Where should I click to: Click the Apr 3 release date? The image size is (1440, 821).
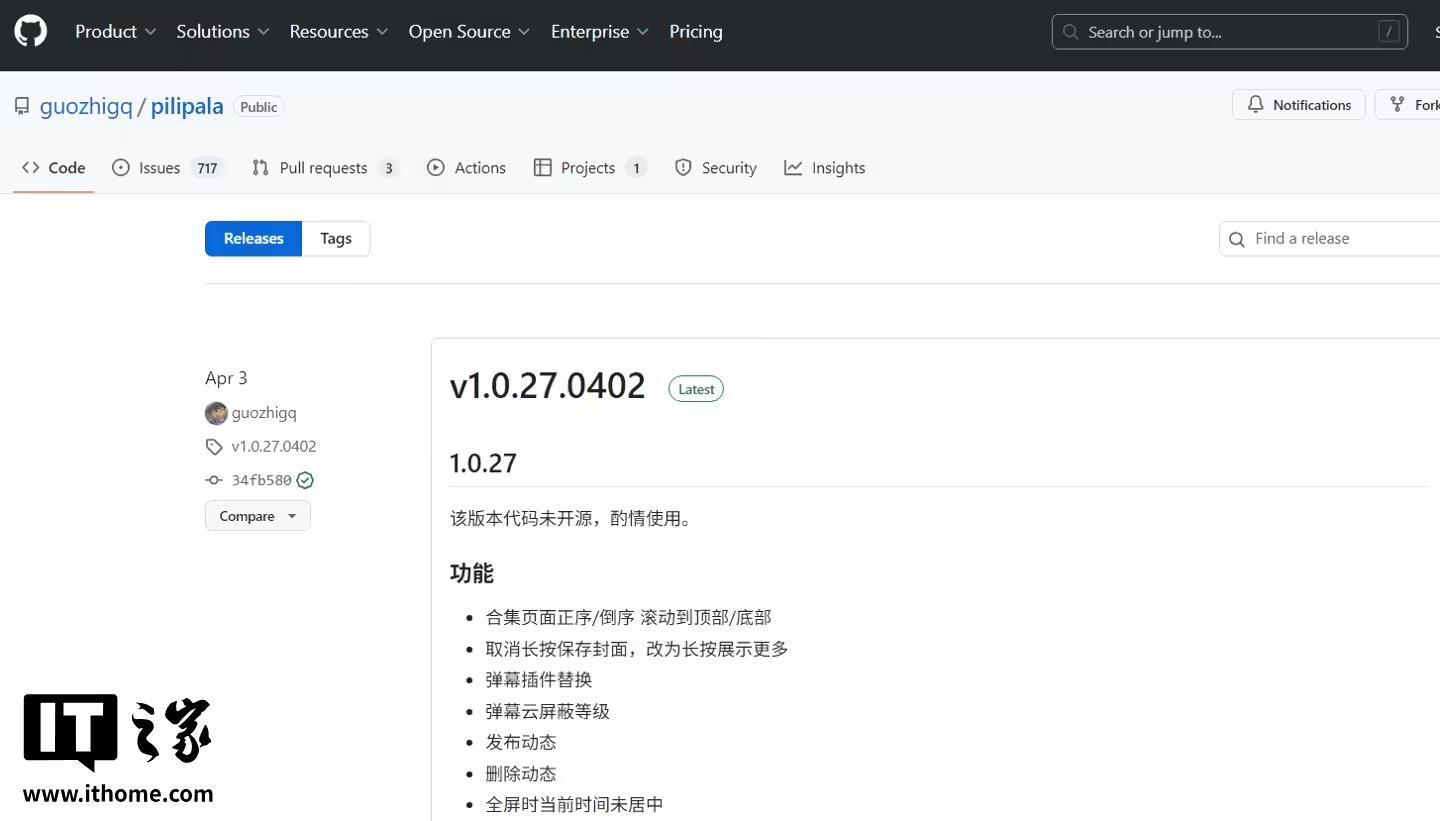[226, 378]
